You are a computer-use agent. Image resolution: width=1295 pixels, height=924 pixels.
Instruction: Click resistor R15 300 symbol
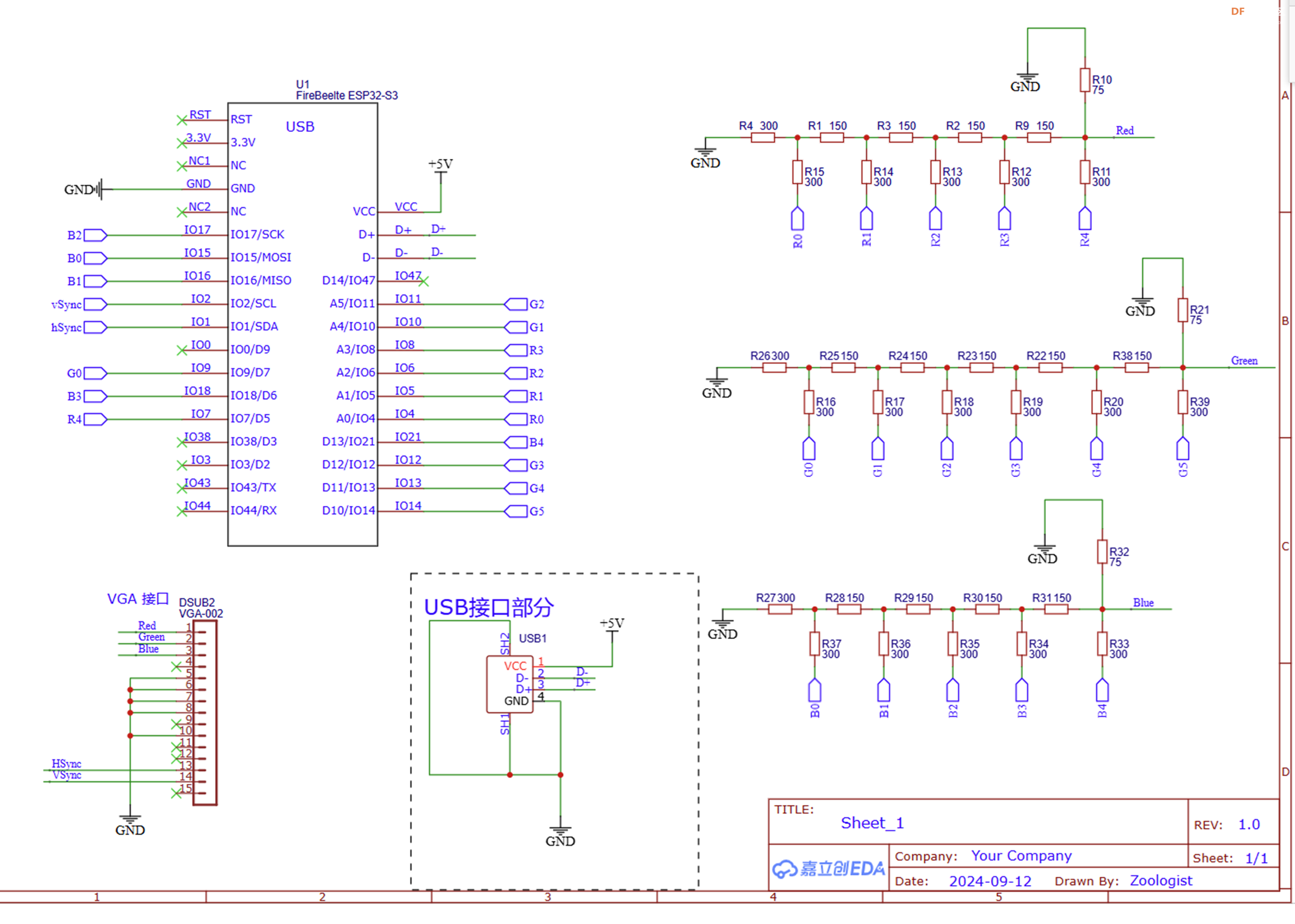[x=797, y=173]
